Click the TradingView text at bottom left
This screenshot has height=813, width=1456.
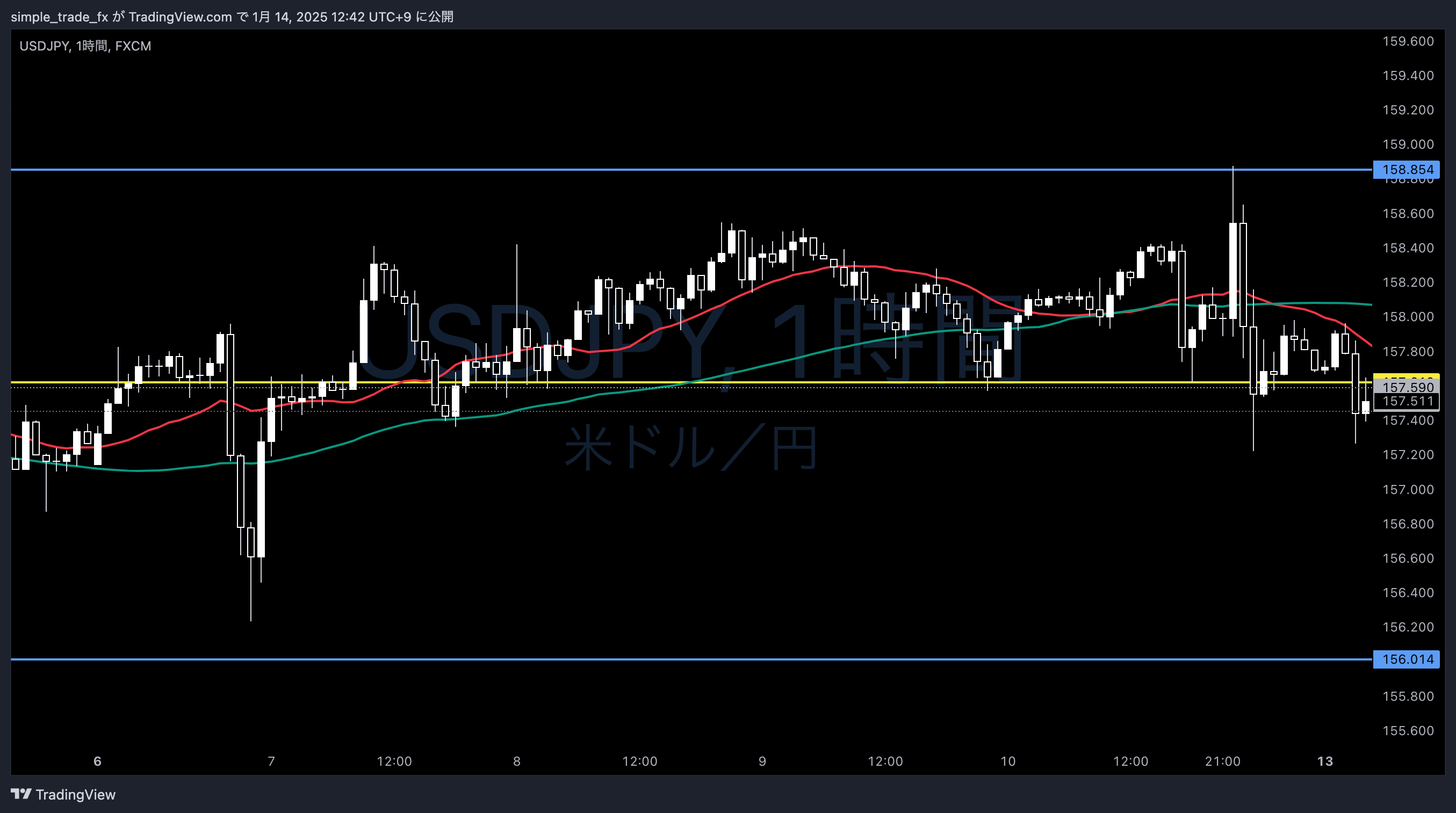(75, 794)
